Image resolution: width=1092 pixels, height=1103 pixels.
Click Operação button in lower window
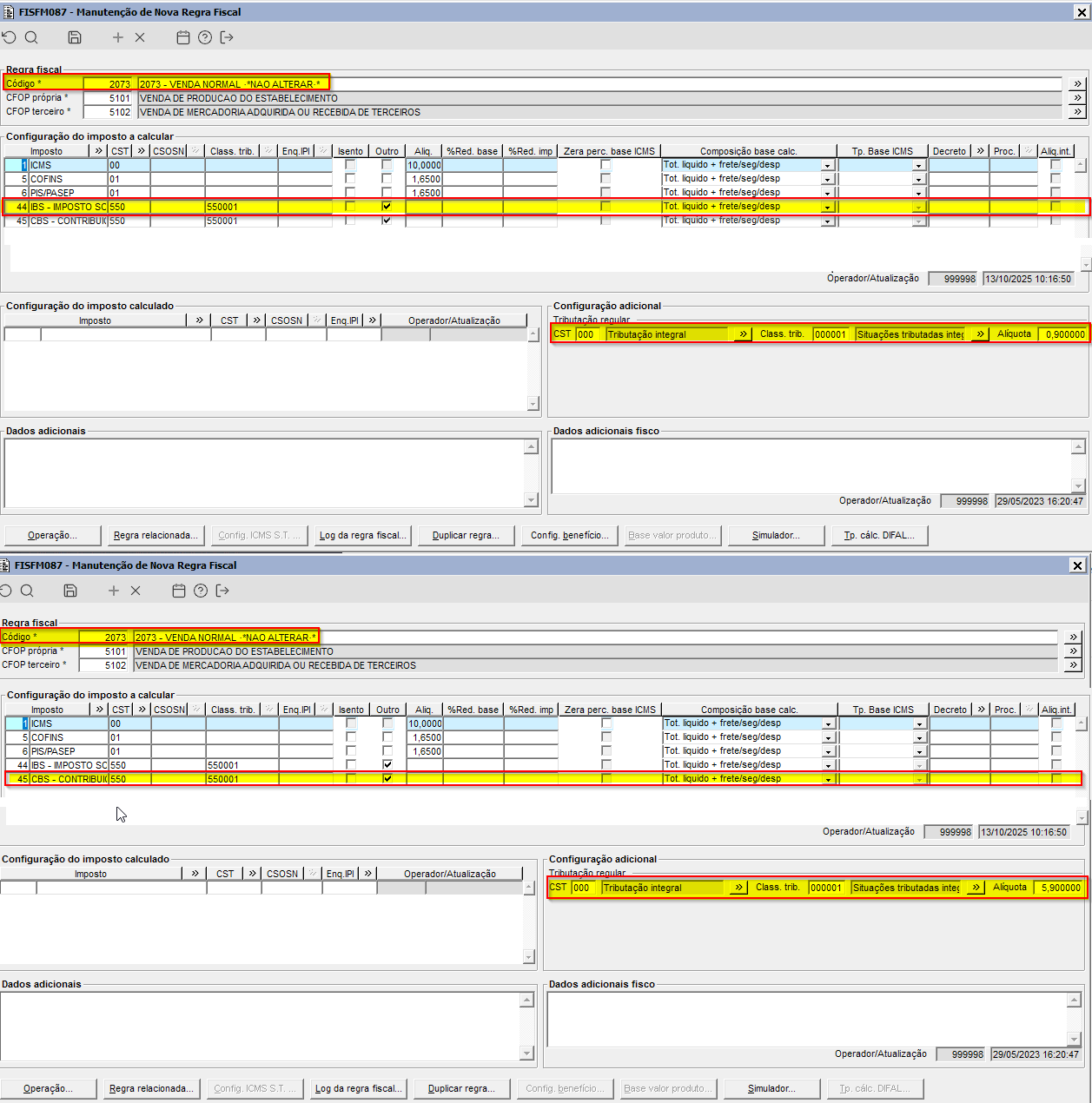click(x=48, y=1088)
